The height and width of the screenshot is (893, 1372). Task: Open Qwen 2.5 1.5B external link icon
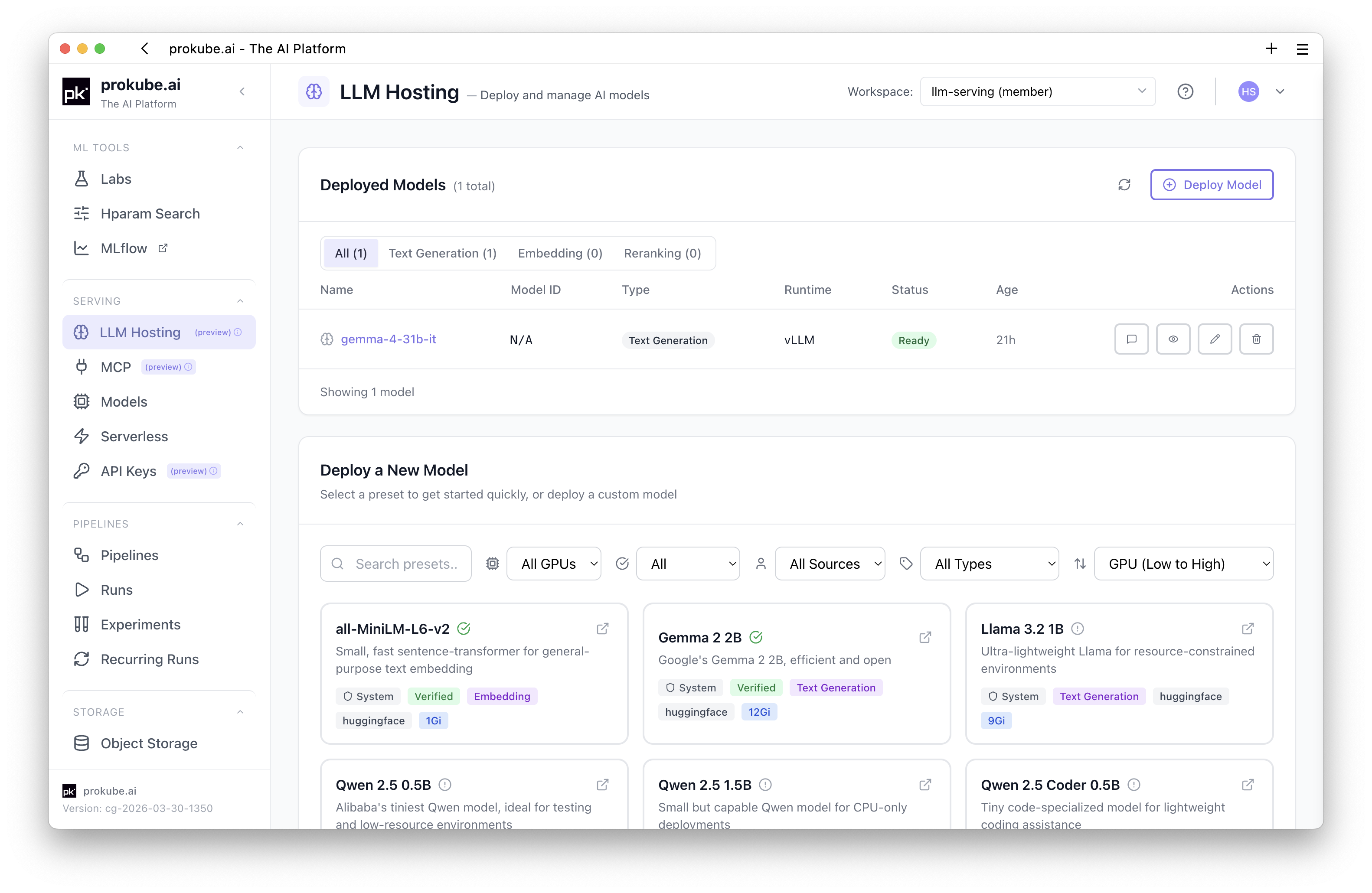tap(925, 785)
